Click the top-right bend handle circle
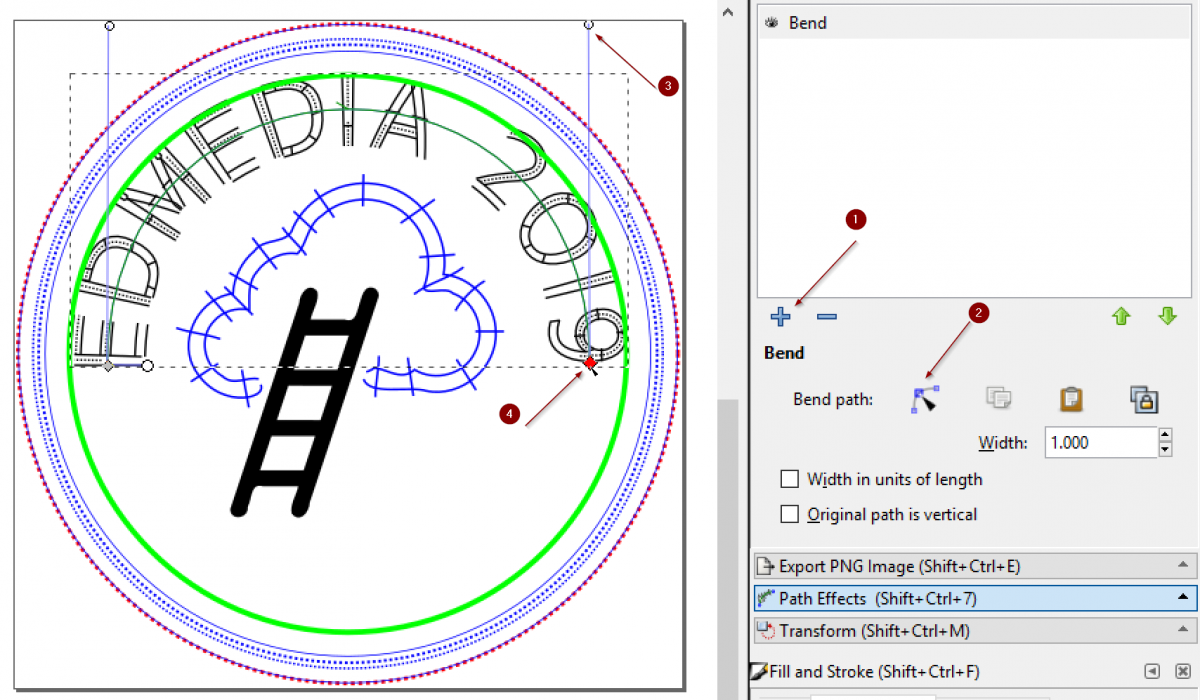1200x700 pixels. 588,24
